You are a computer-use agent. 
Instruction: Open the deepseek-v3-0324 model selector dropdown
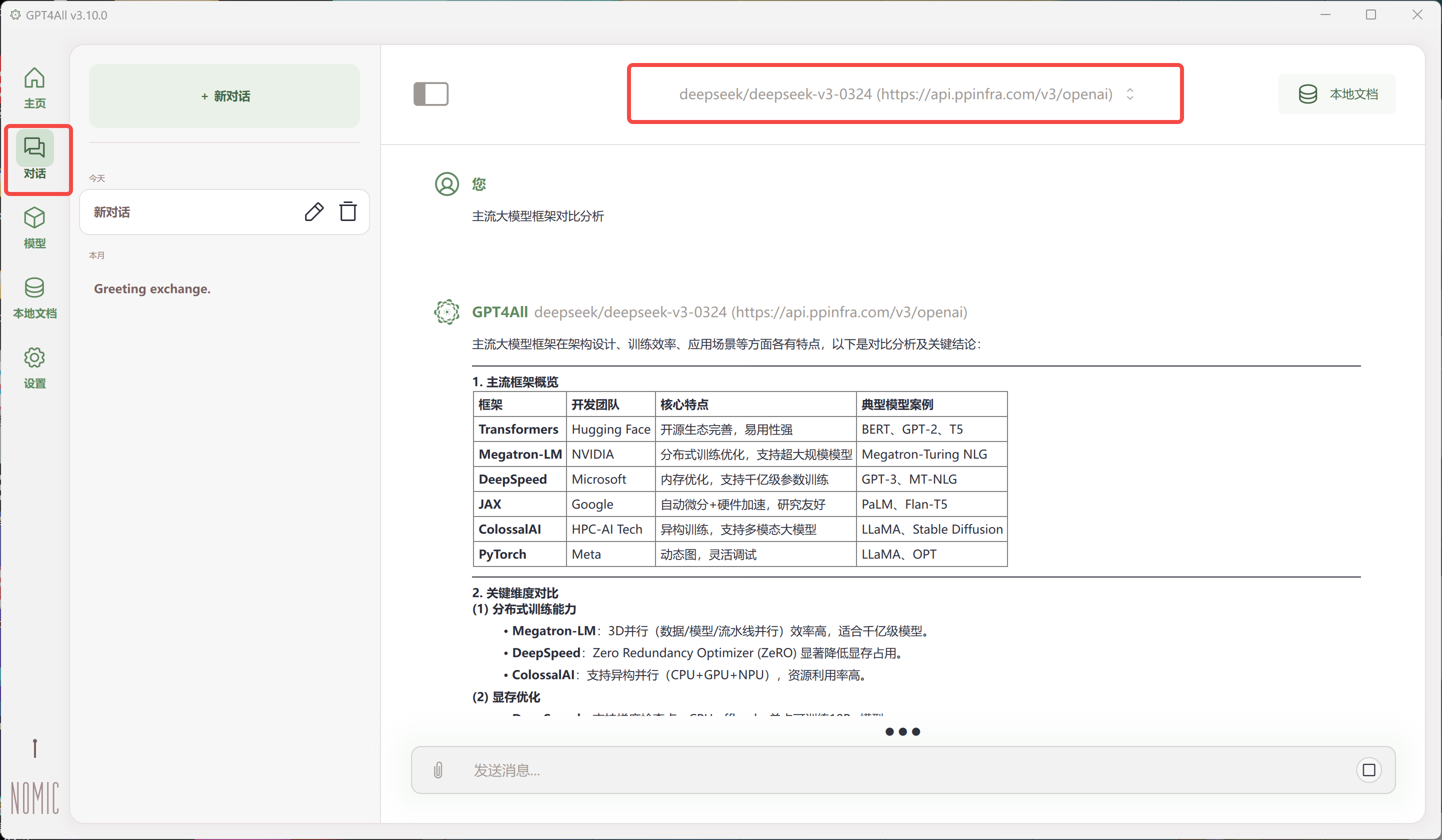tap(895, 94)
